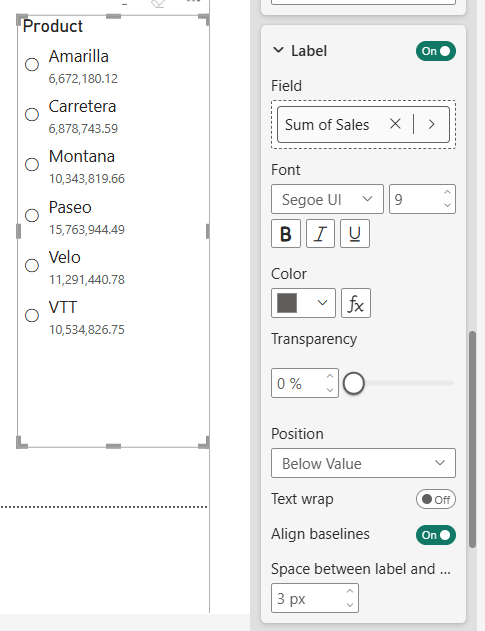Open the Segoe UI font dropdown
The image size is (485, 631).
pyautogui.click(x=327, y=199)
